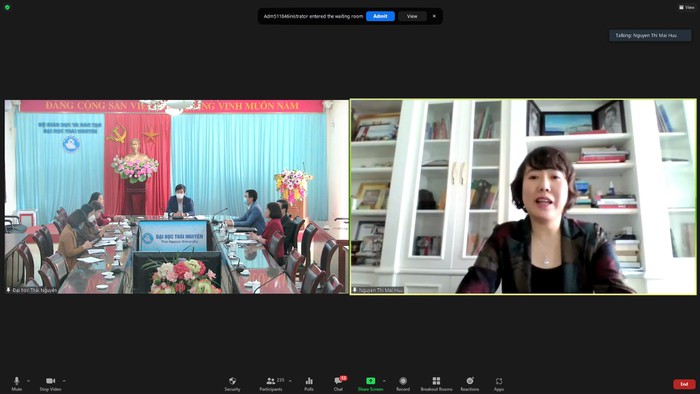Open the Chat panel
700x394 pixels.
point(338,383)
